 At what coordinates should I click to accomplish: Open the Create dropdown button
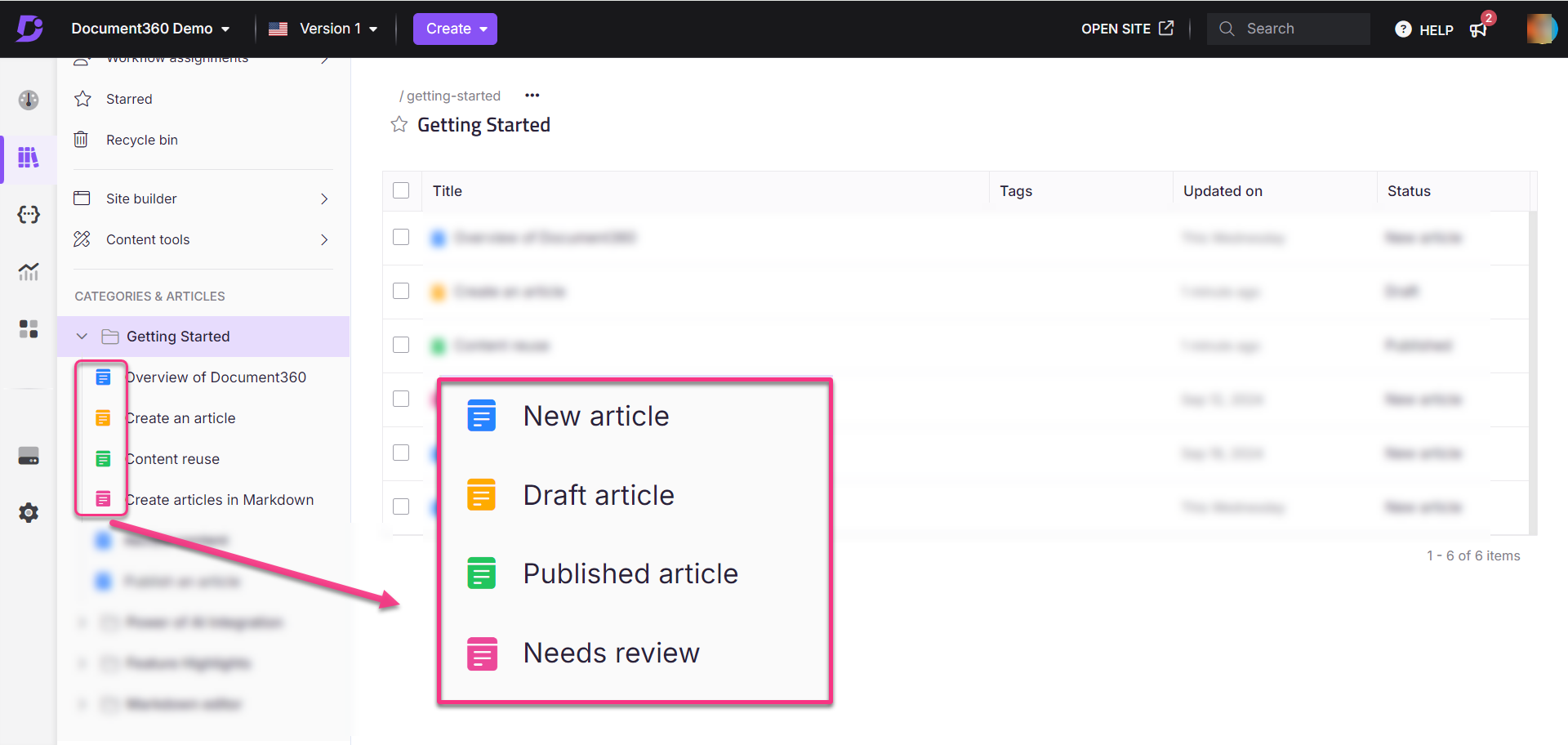pos(455,29)
